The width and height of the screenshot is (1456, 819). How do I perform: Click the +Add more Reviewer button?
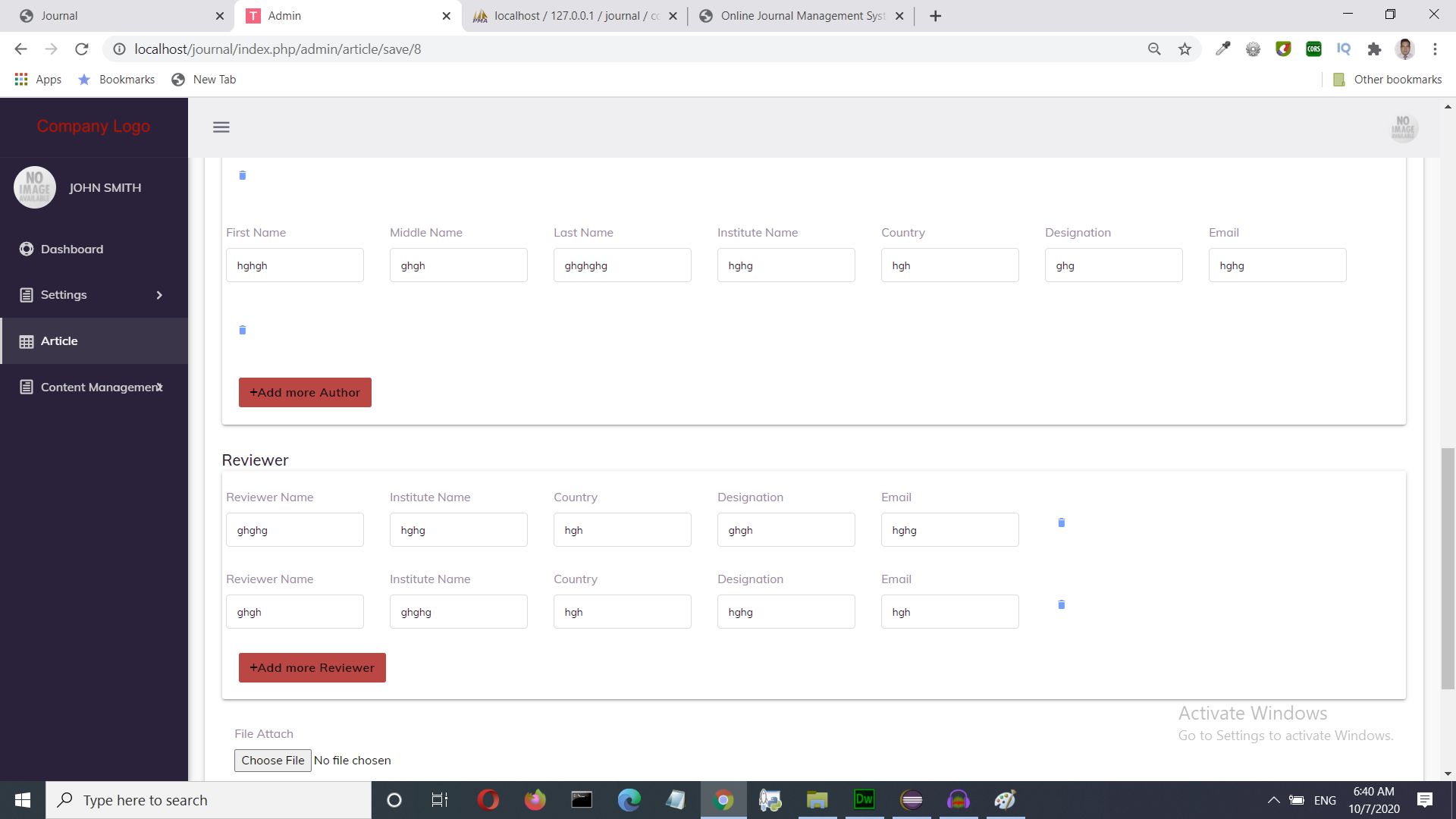click(x=312, y=668)
